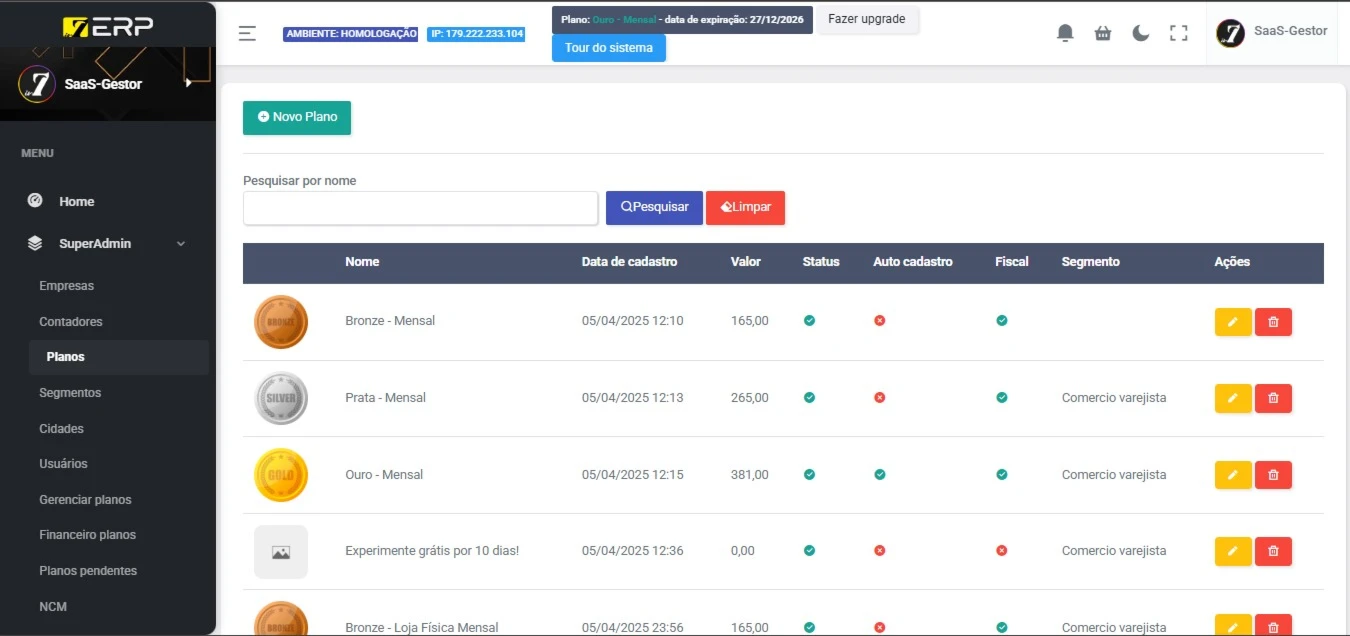Click the Data de cadastro column header
The height and width of the screenshot is (636, 1350).
629,262
